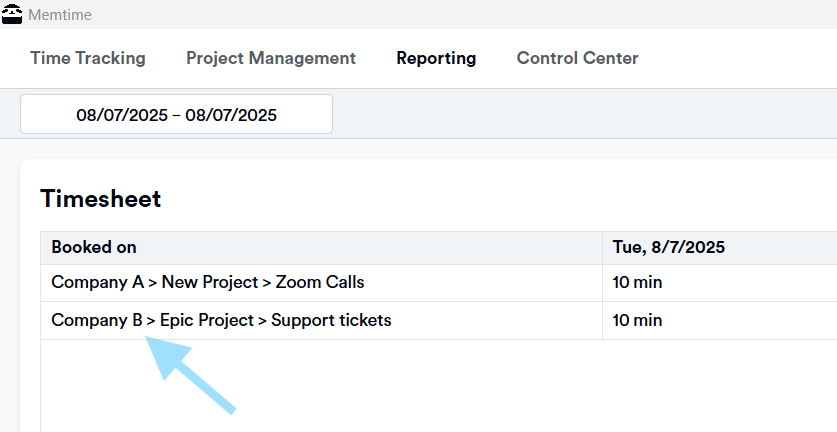Open the Project Management tab
837x432 pixels.
click(x=271, y=58)
